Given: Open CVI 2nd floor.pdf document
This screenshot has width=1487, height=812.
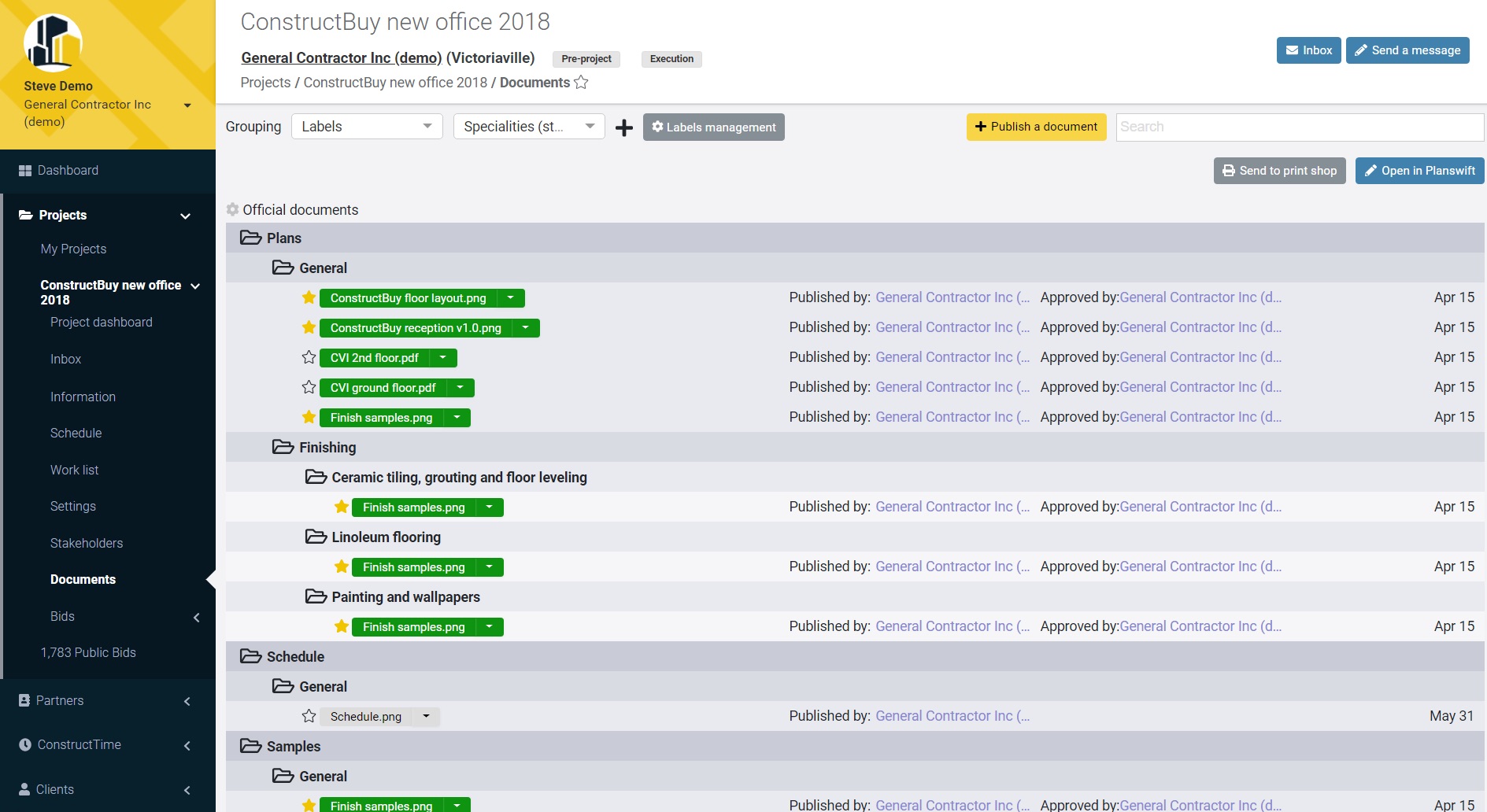Looking at the screenshot, I should [375, 358].
